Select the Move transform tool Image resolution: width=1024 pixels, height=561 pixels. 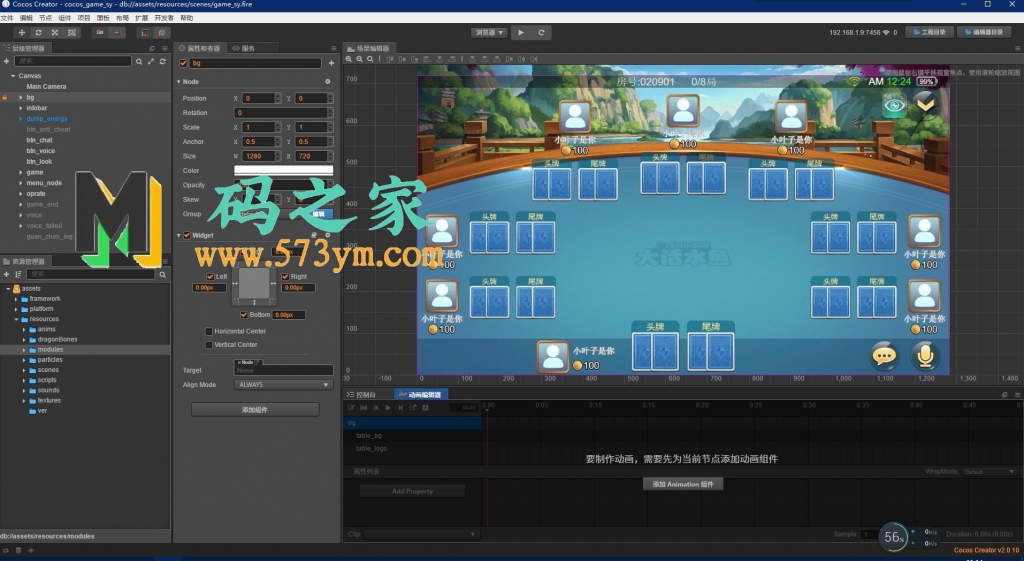pyautogui.click(x=22, y=33)
